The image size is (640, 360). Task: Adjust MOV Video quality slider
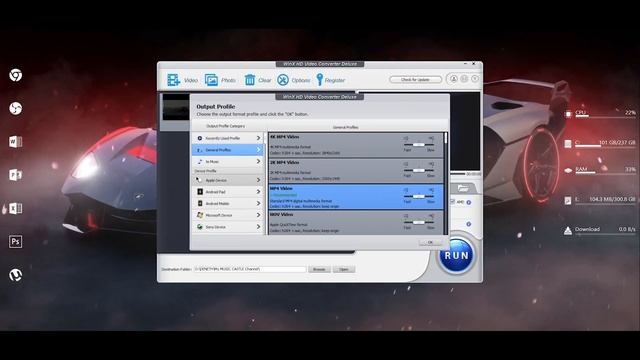point(418,222)
